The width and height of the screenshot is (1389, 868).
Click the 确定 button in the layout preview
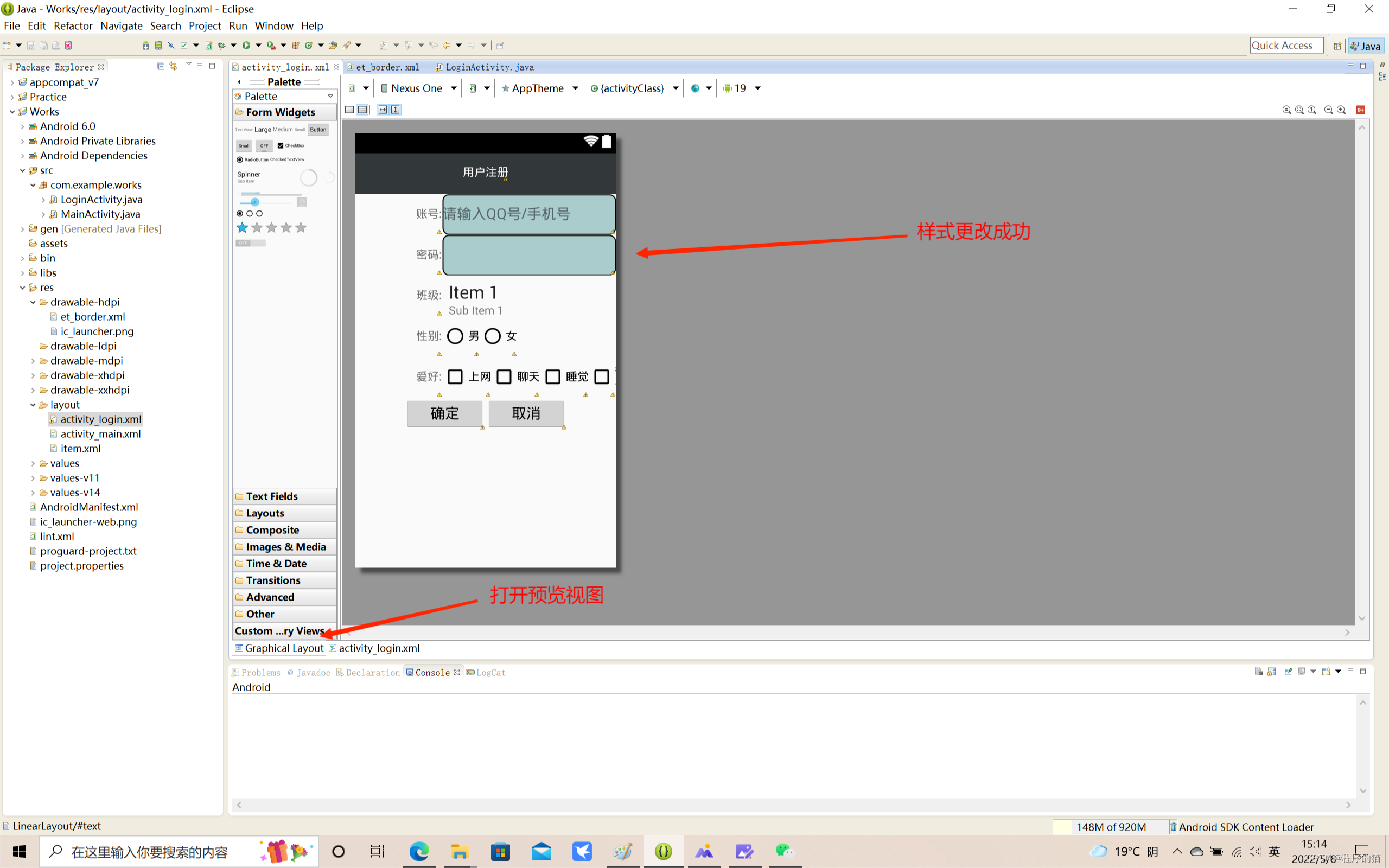tap(445, 413)
